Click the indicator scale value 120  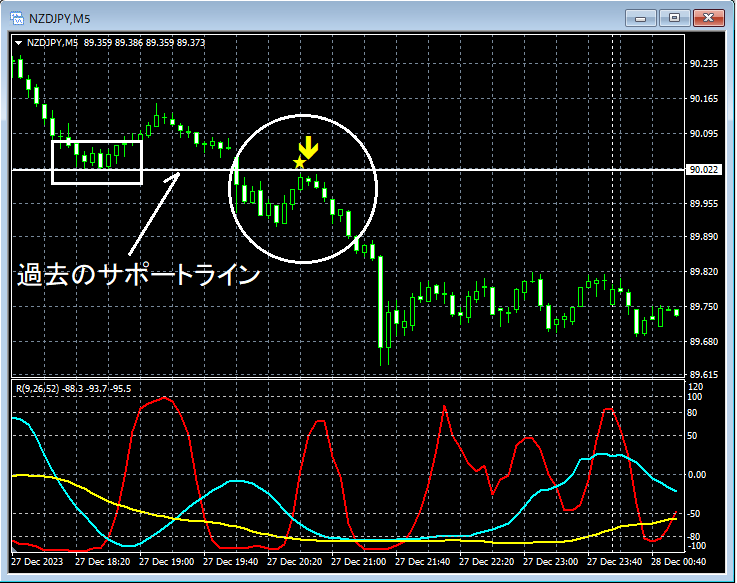695,387
